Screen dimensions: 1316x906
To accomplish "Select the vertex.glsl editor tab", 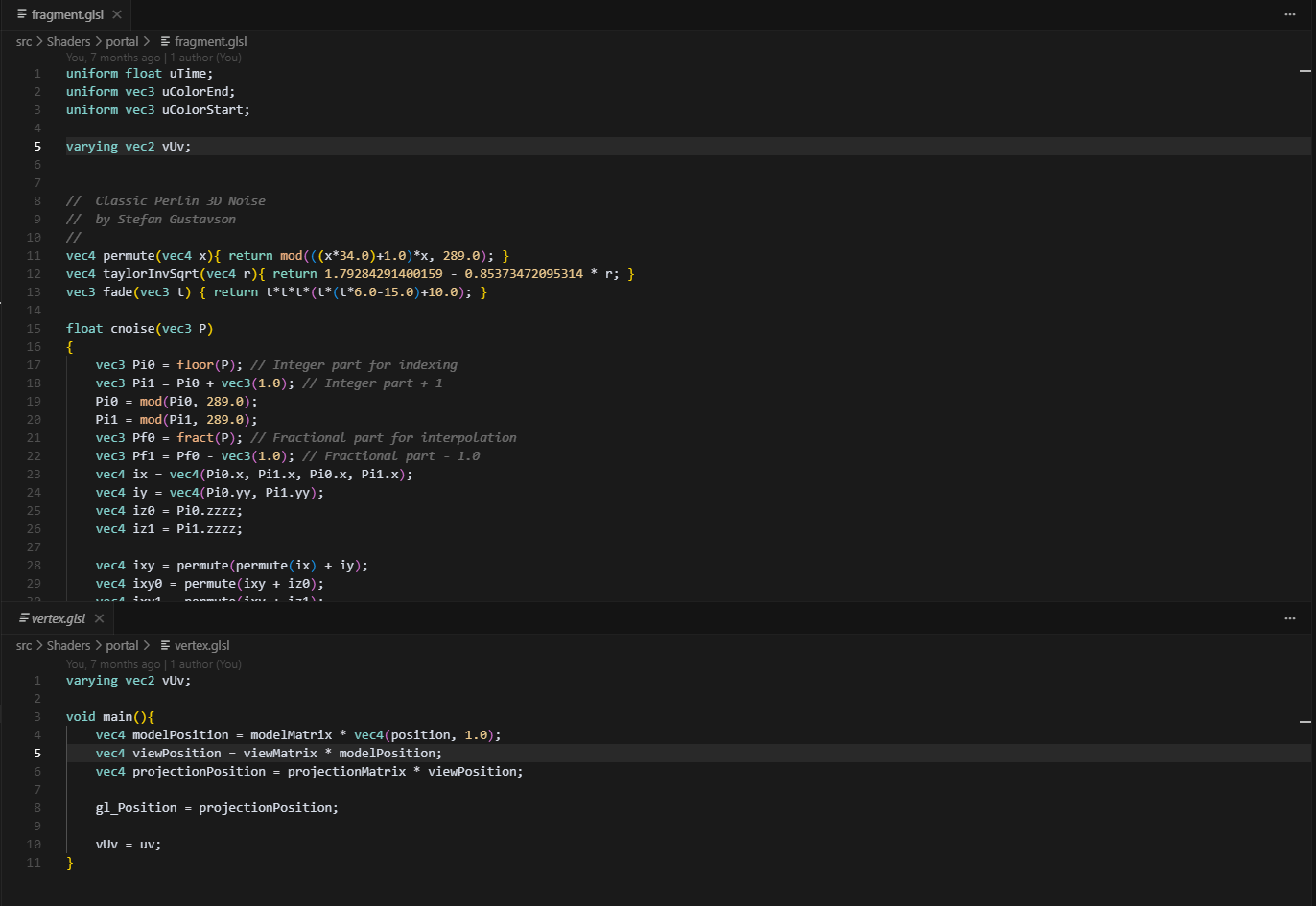I will [x=58, y=618].
